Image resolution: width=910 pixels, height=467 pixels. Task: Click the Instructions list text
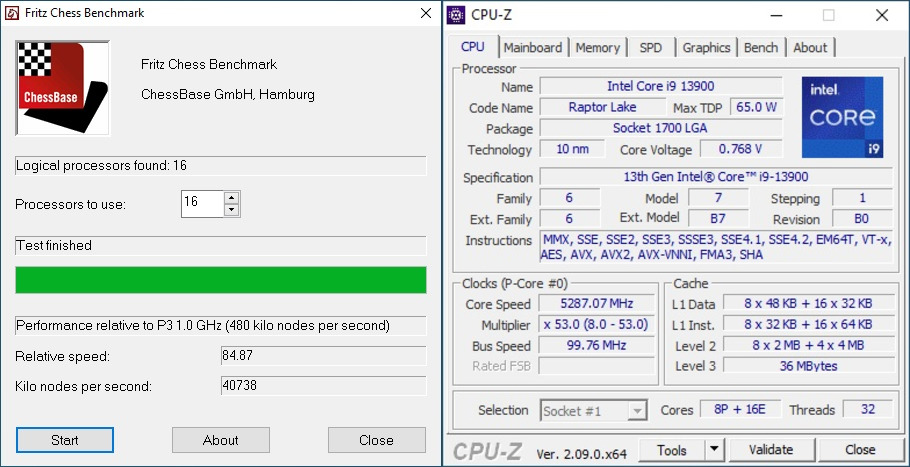716,247
